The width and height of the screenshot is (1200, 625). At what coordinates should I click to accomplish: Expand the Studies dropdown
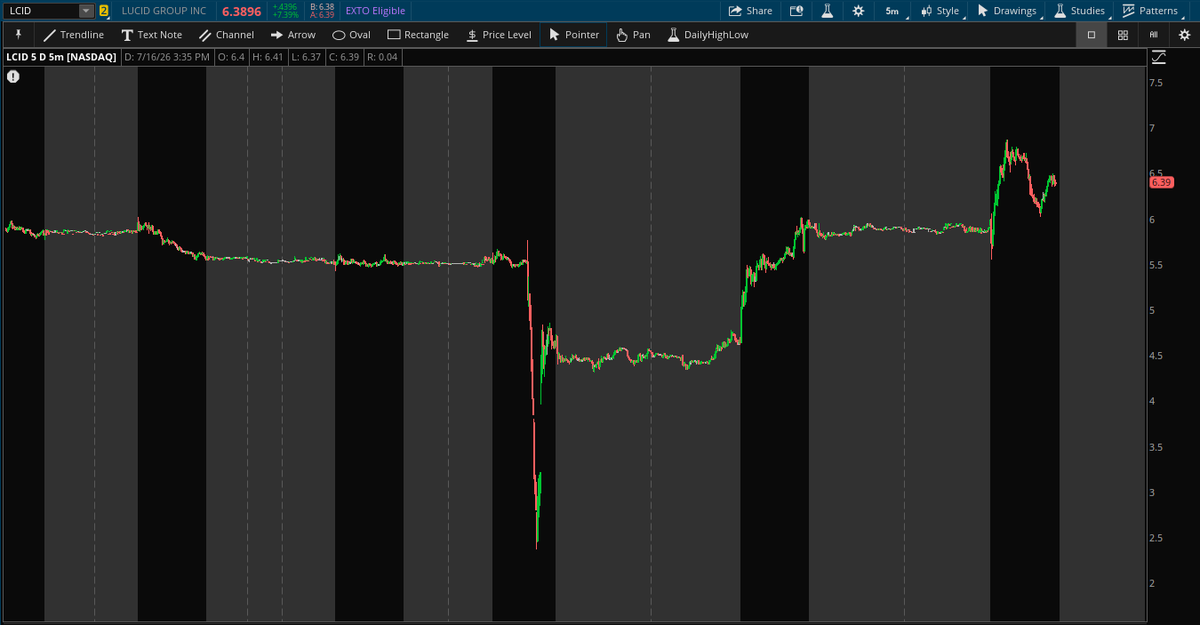click(1080, 11)
